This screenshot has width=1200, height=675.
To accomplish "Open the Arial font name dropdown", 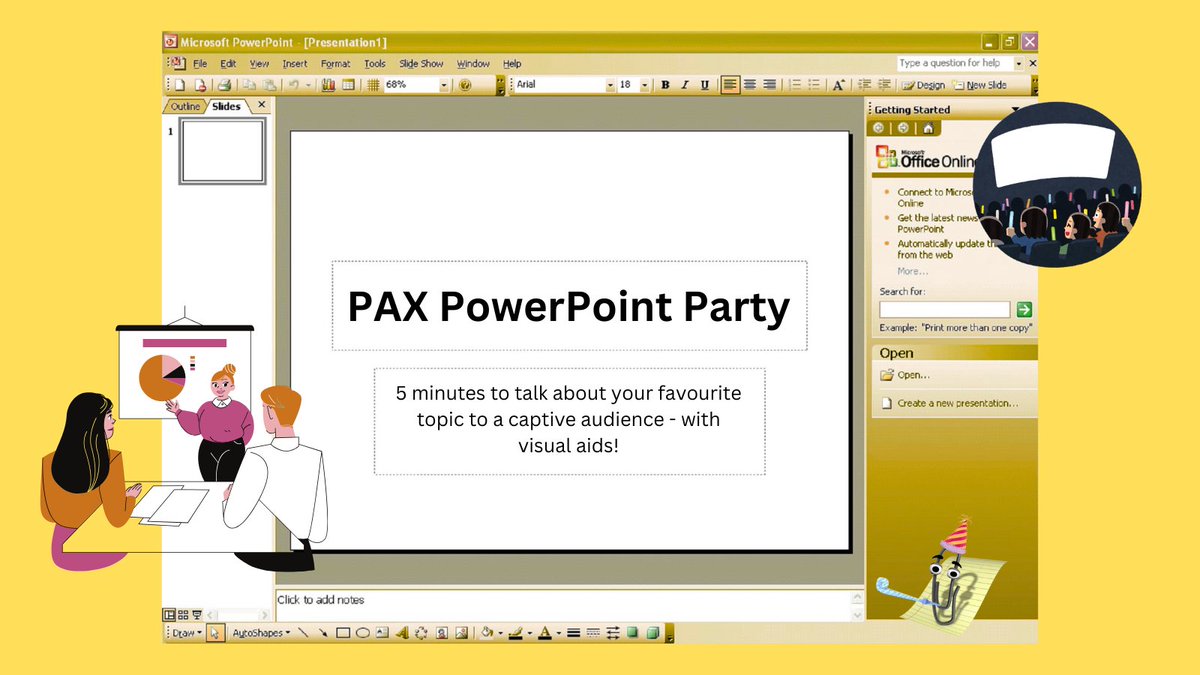I will pos(610,85).
